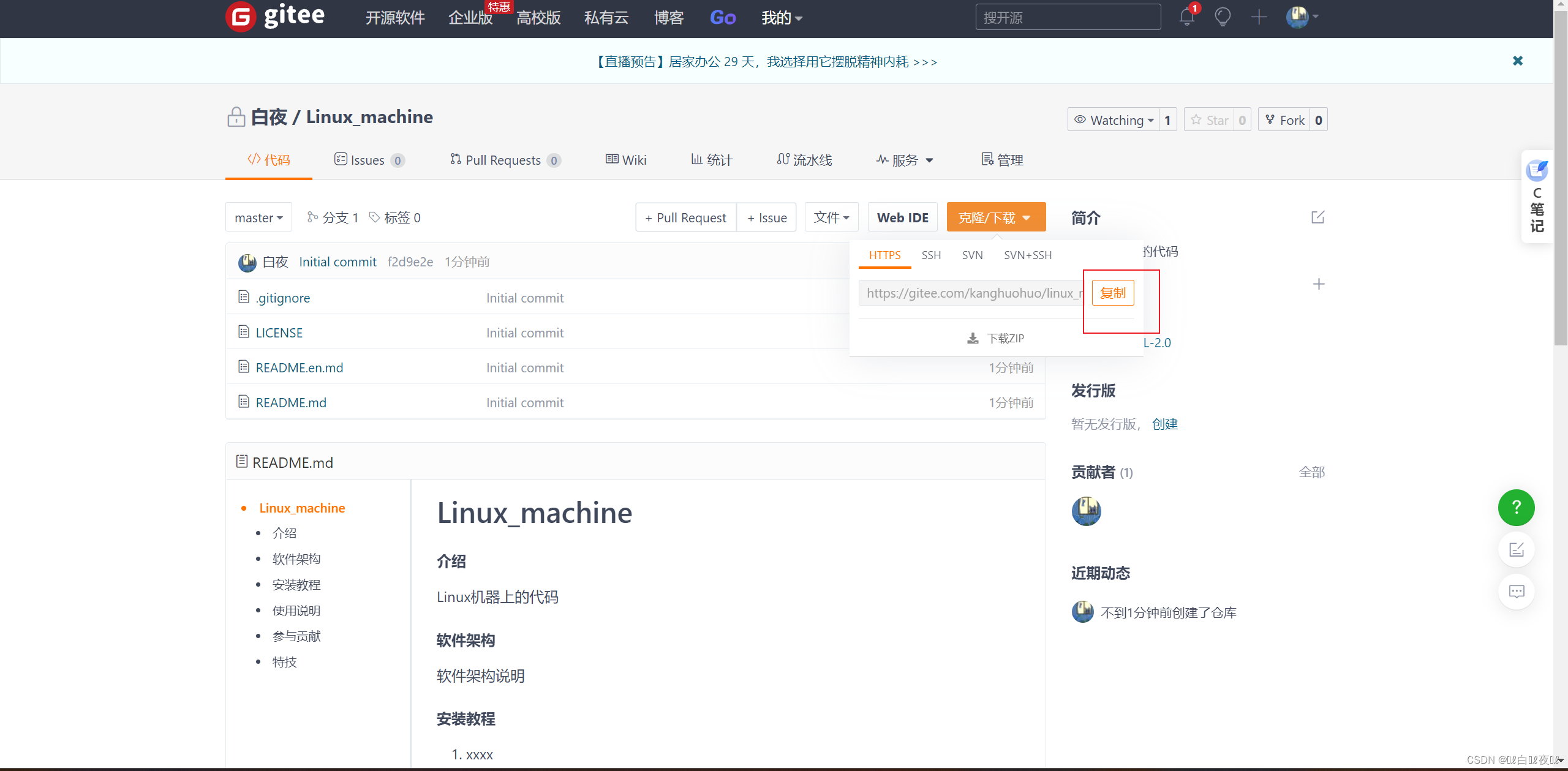Click the 搜开源 search field
Image resolution: width=1568 pixels, height=771 pixels.
tap(1068, 17)
